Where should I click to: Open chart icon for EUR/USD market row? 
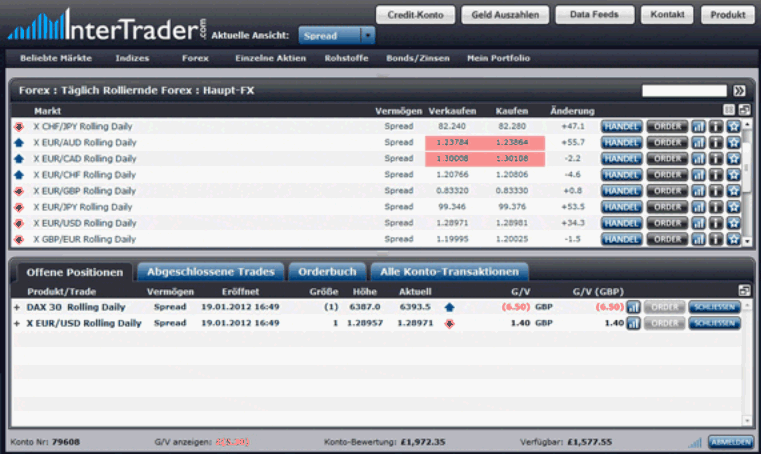point(698,223)
